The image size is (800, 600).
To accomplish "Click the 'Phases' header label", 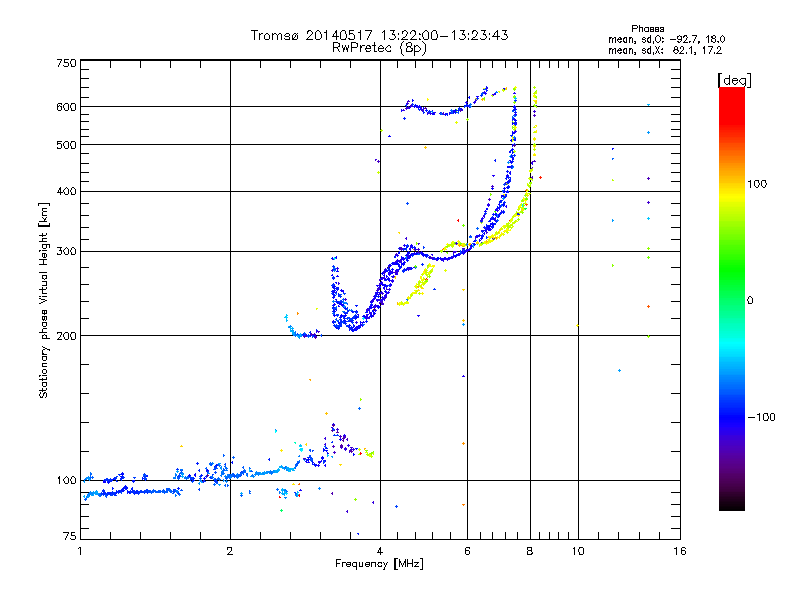I will [x=647, y=29].
